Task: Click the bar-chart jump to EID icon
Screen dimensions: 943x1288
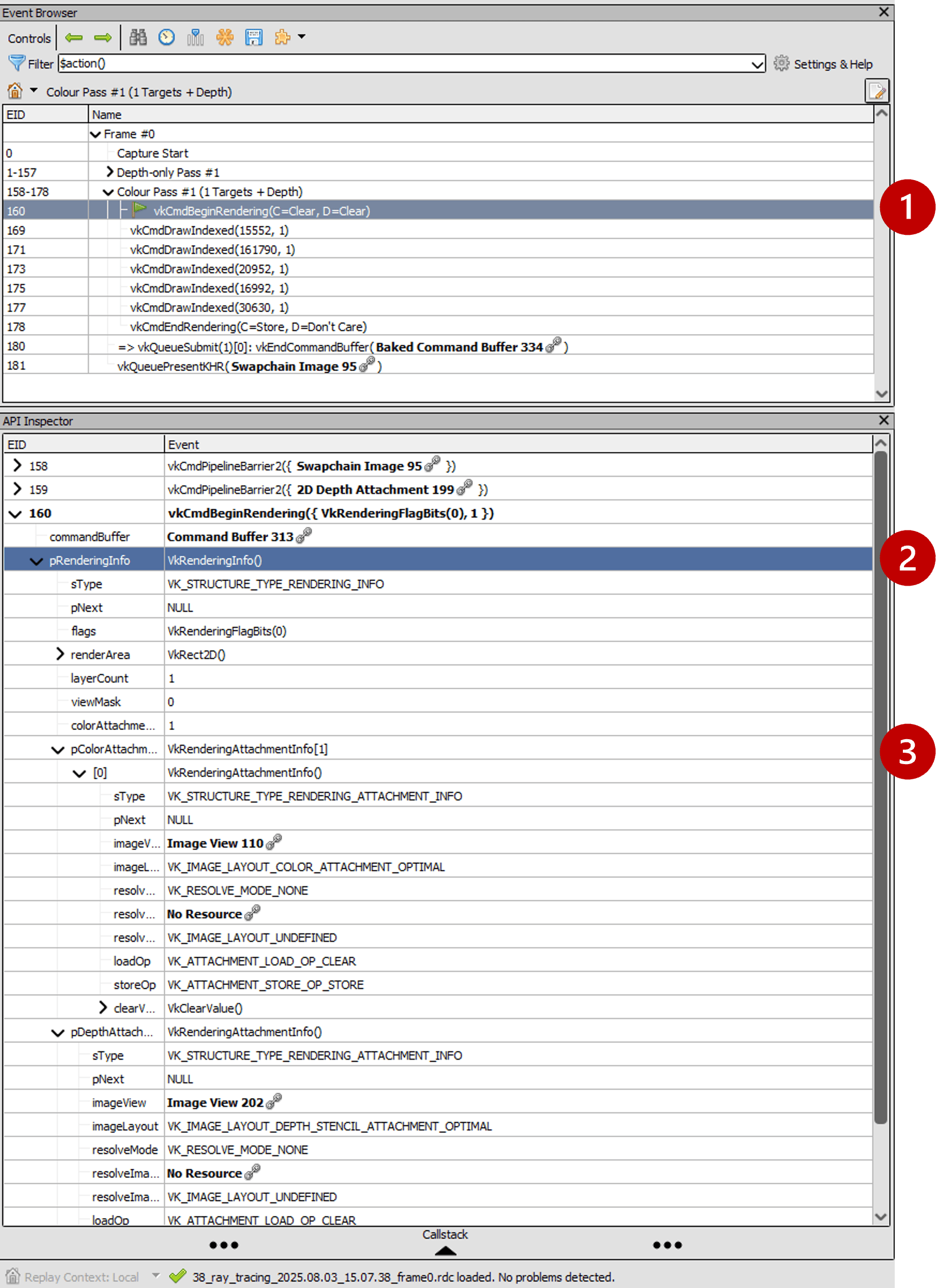Action: click(x=195, y=37)
